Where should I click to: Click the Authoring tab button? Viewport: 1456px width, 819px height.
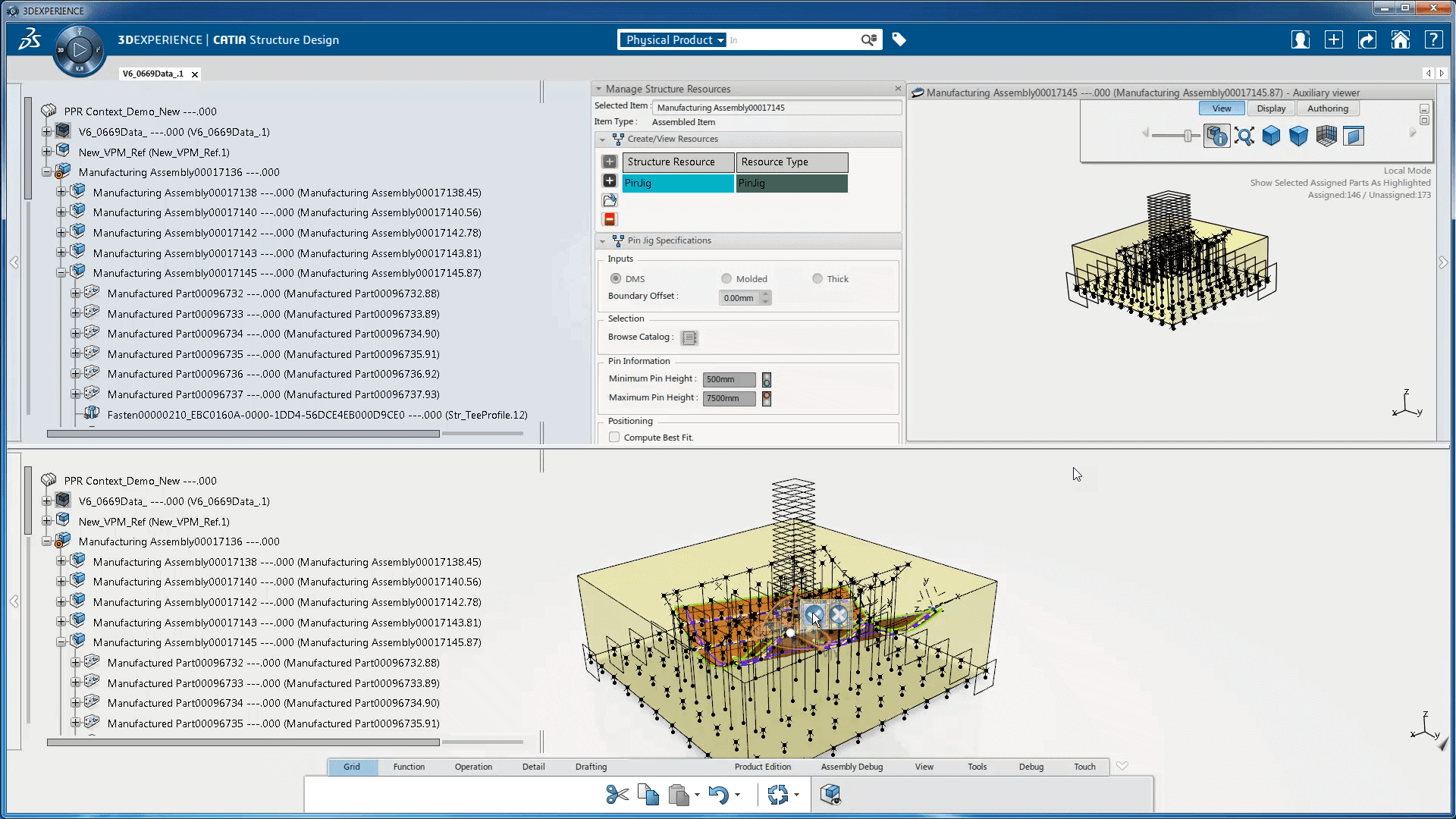tap(1327, 108)
